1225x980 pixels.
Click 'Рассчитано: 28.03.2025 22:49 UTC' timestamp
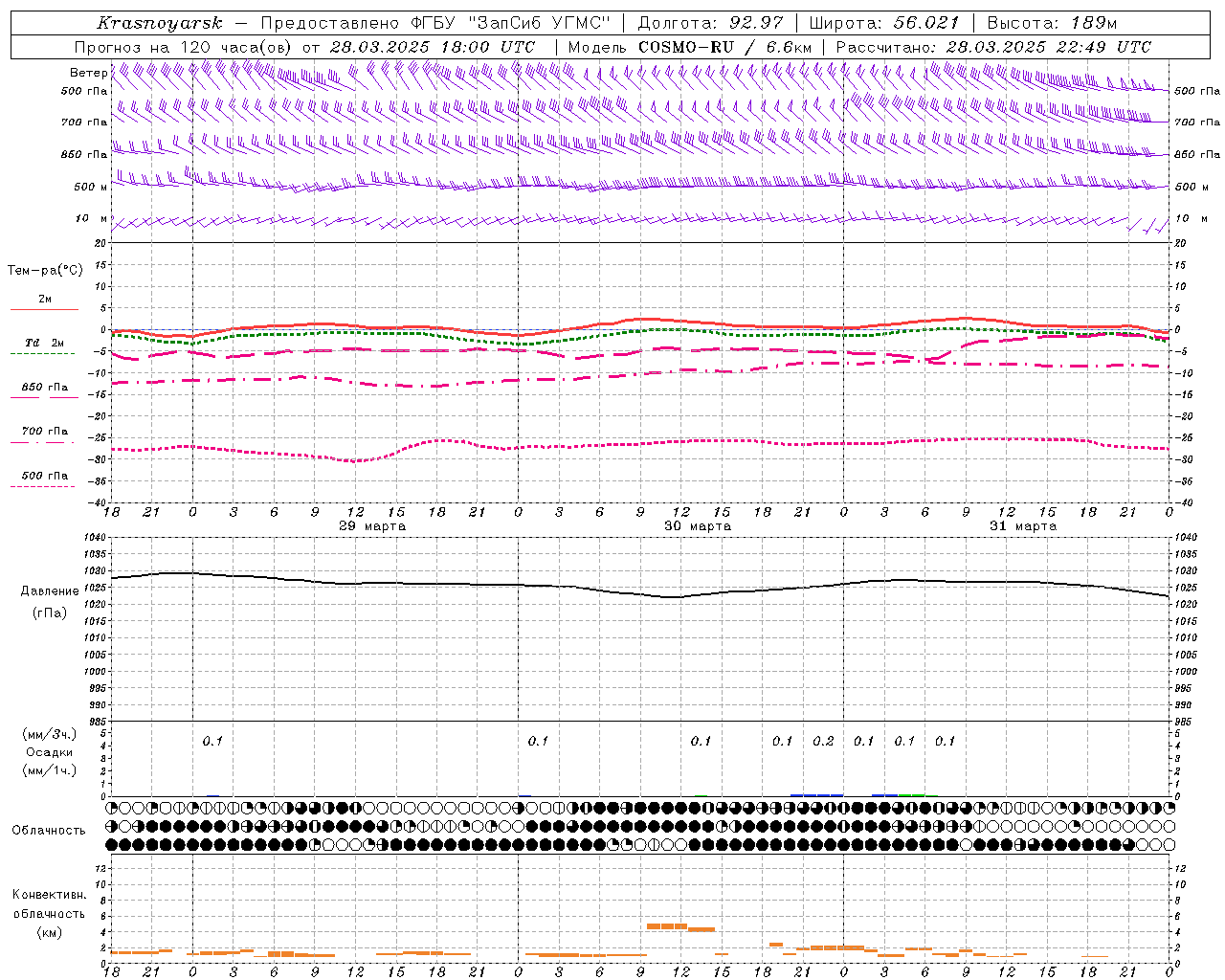point(993,47)
